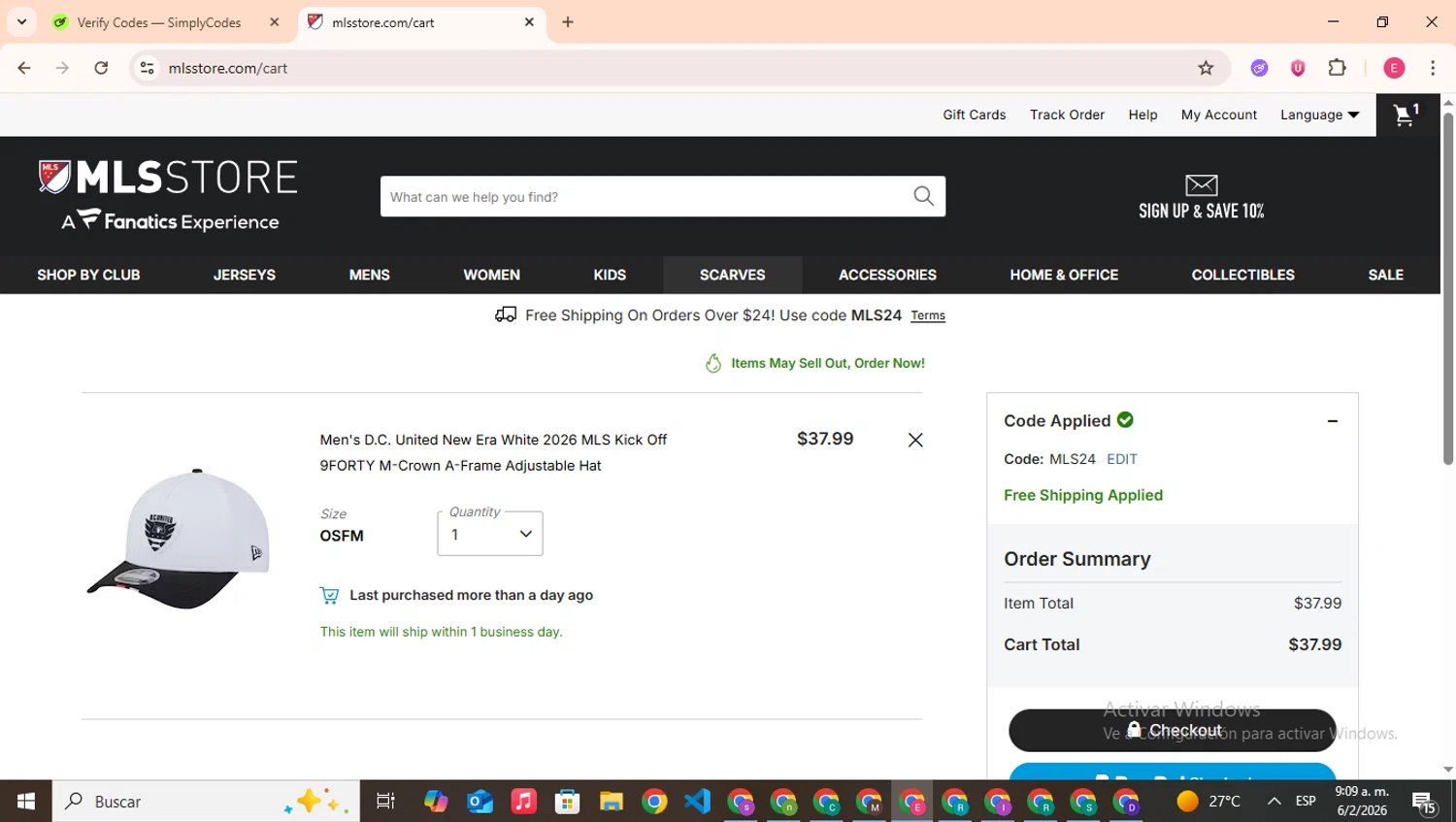Open the ACCESSORIES menu

tap(887, 275)
